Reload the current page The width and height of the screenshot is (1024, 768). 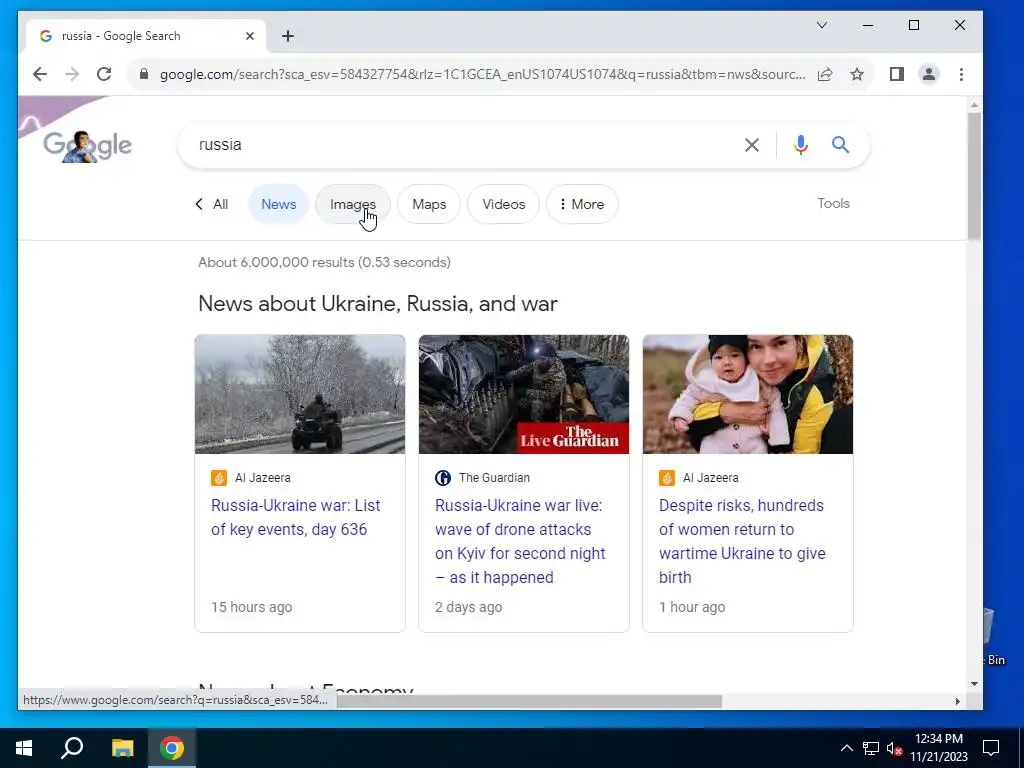point(104,74)
